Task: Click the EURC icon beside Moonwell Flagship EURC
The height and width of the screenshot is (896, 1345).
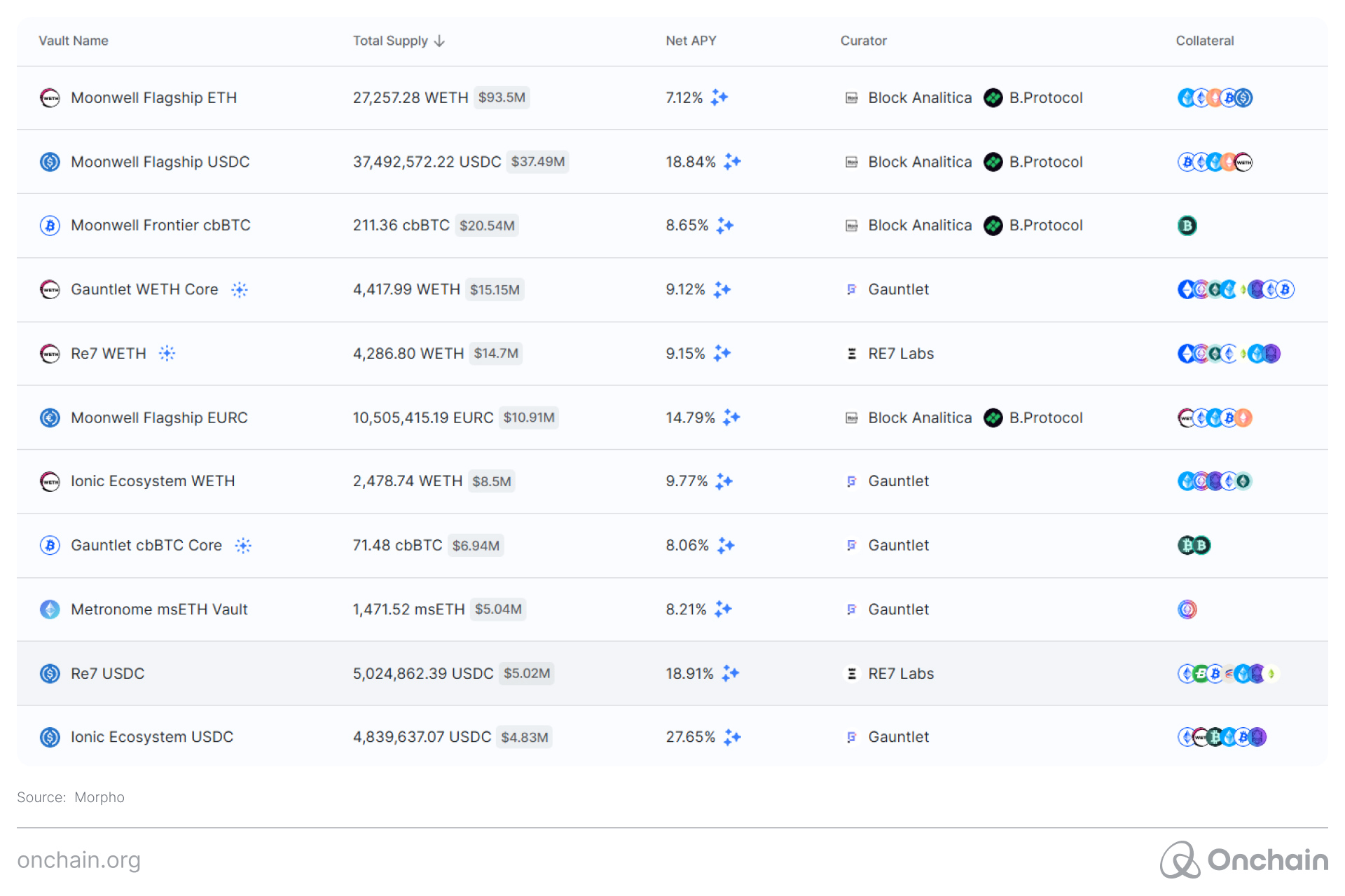Action: [50, 418]
